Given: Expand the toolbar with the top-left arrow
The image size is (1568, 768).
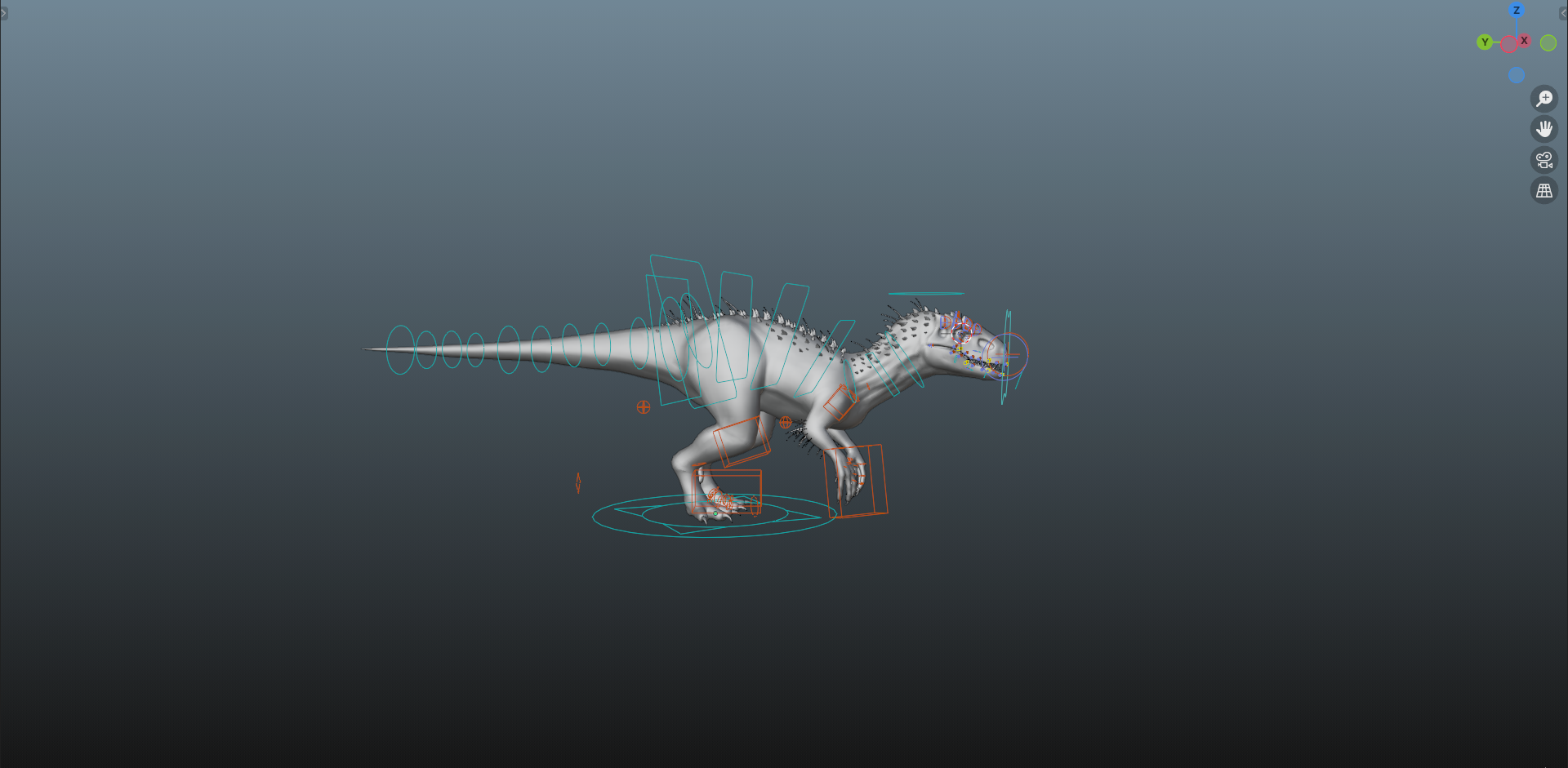Looking at the screenshot, I should tap(4, 13).
